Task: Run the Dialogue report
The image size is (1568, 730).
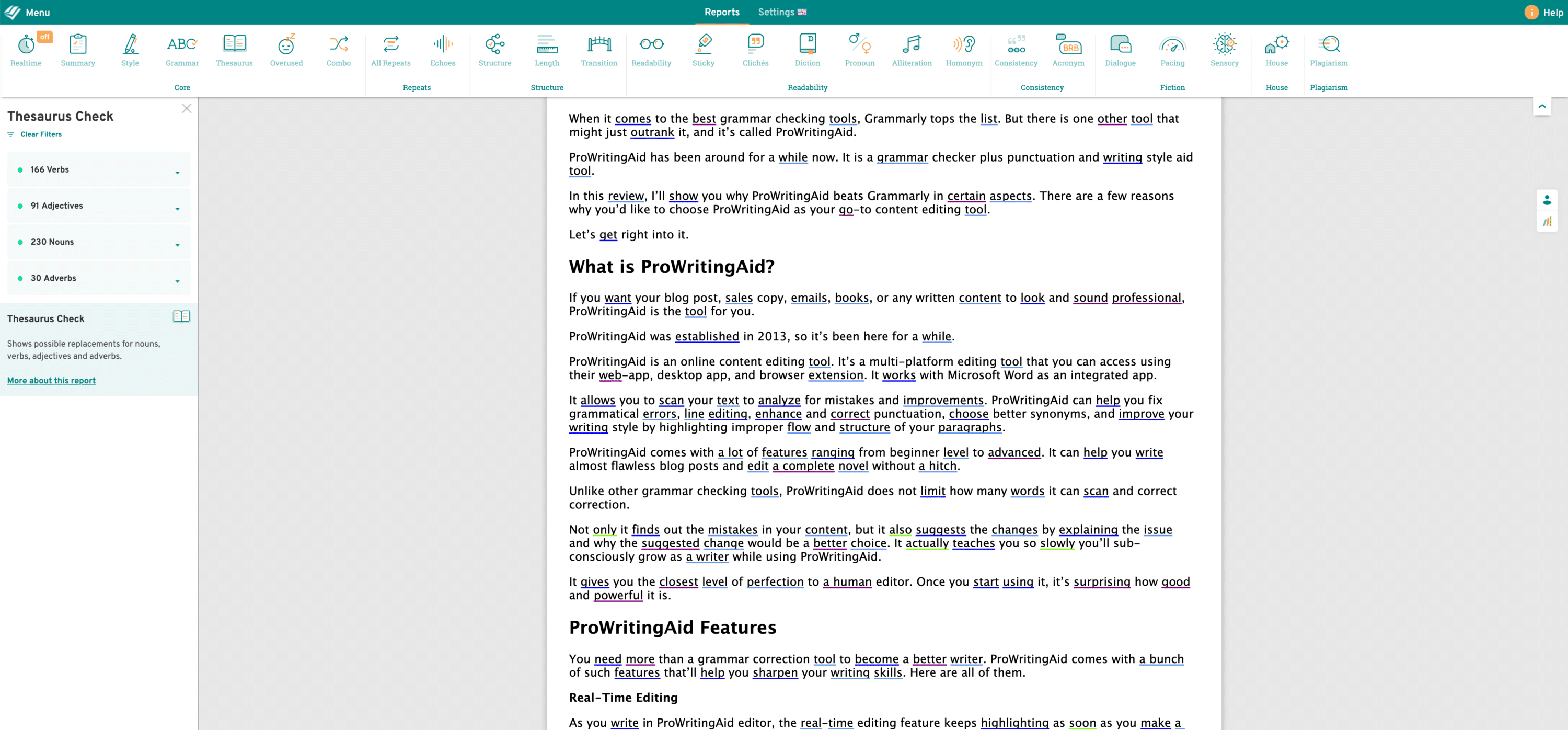Action: coord(1120,50)
